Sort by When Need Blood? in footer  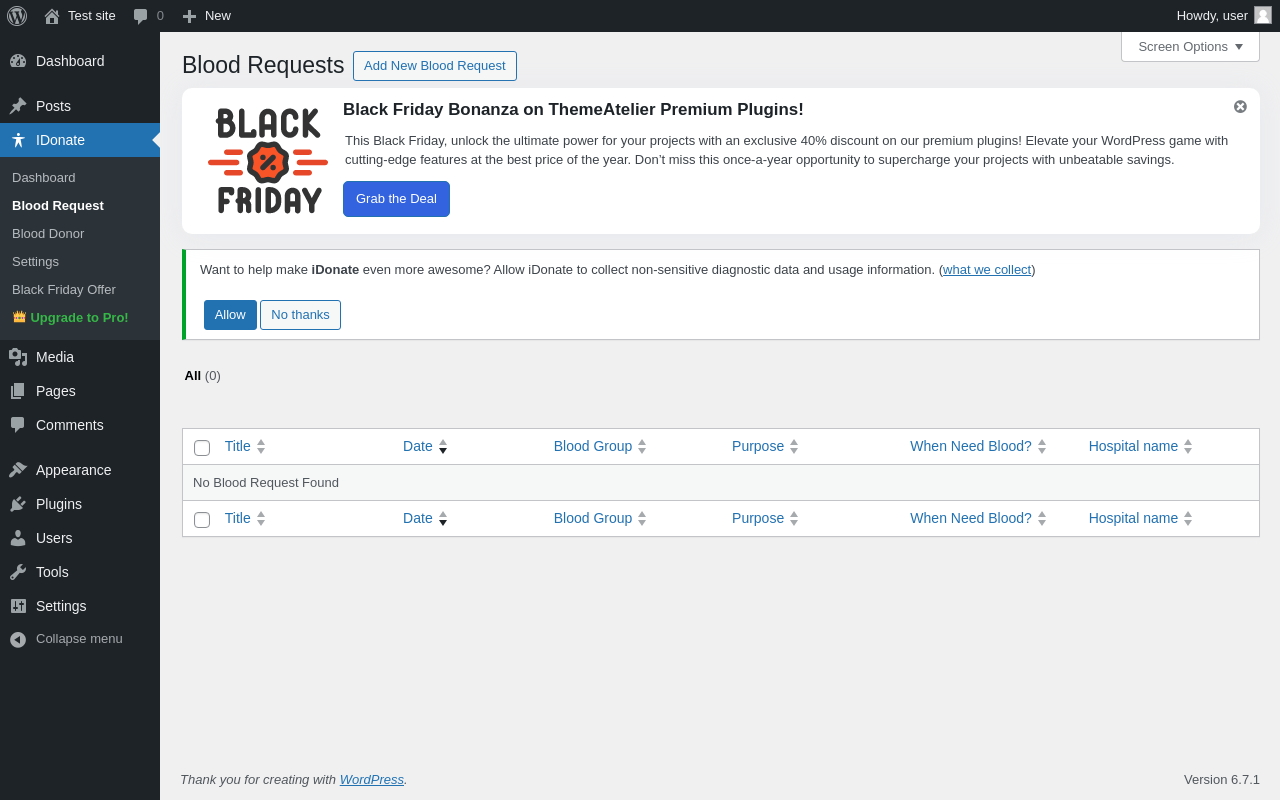tap(978, 518)
